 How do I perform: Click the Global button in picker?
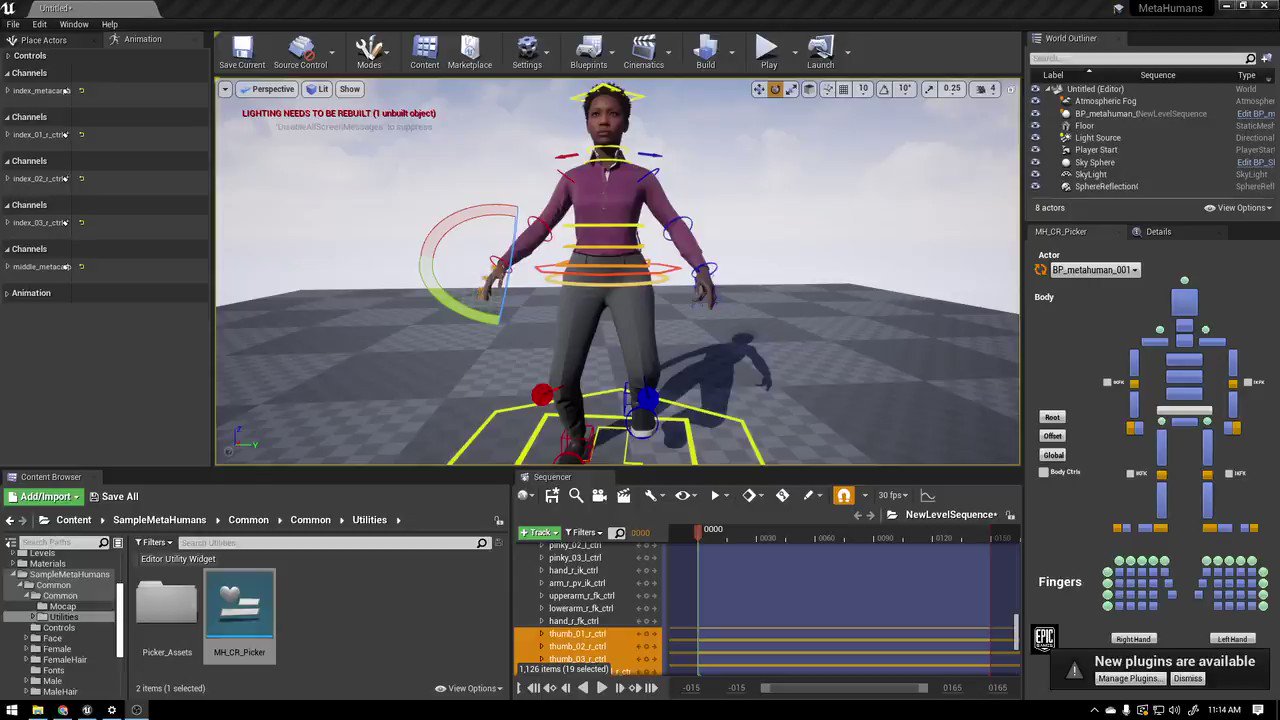point(1053,455)
